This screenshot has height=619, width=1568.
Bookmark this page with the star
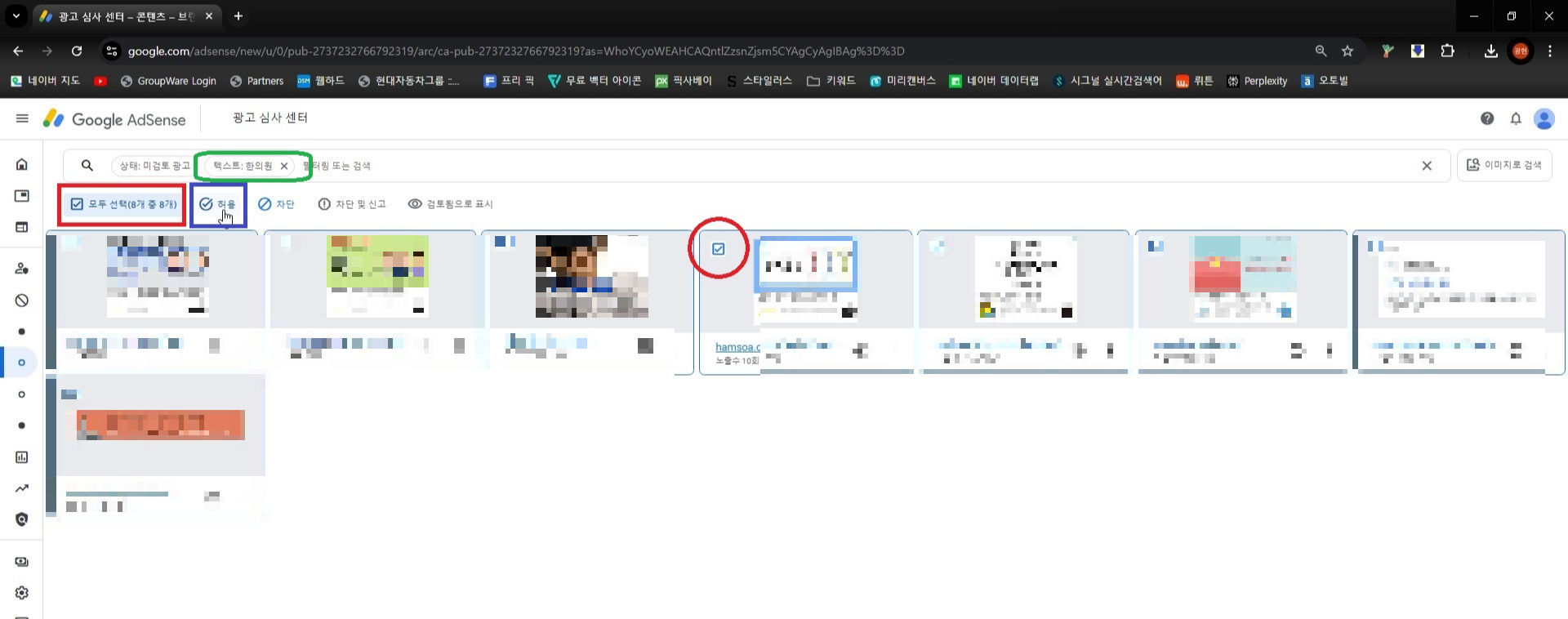tap(1347, 51)
